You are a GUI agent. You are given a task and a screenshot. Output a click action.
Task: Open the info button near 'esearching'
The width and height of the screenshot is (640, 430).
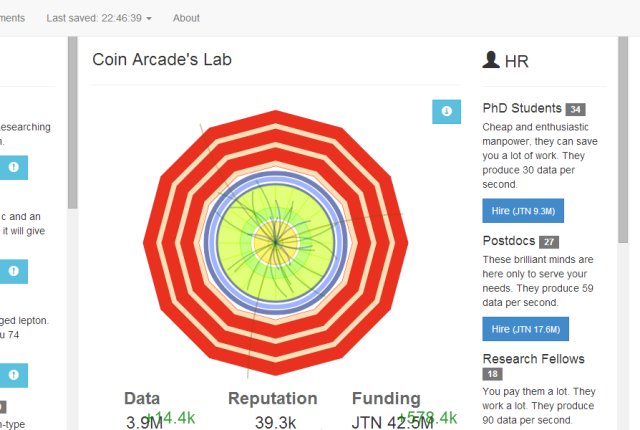(13, 167)
